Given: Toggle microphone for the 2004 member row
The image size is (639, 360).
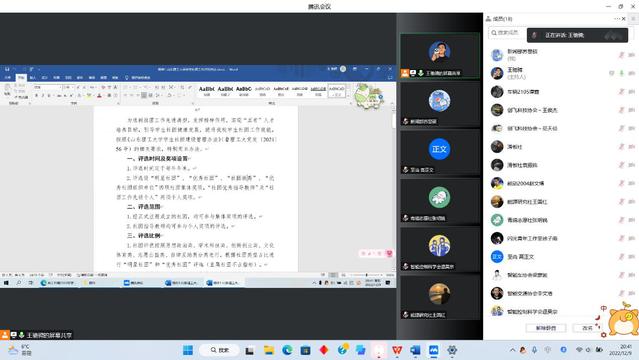Looking at the screenshot, I should pyautogui.click(x=621, y=183).
